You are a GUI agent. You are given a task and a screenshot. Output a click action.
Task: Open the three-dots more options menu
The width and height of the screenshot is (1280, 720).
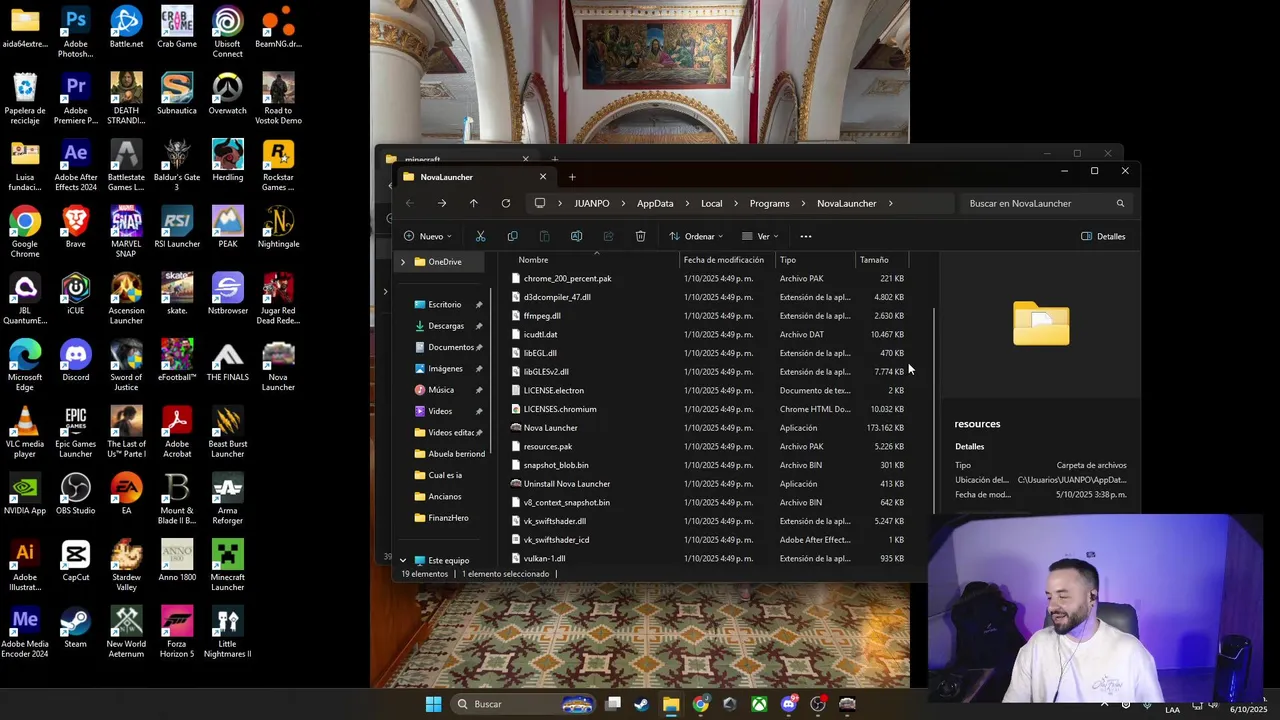pyautogui.click(x=806, y=236)
